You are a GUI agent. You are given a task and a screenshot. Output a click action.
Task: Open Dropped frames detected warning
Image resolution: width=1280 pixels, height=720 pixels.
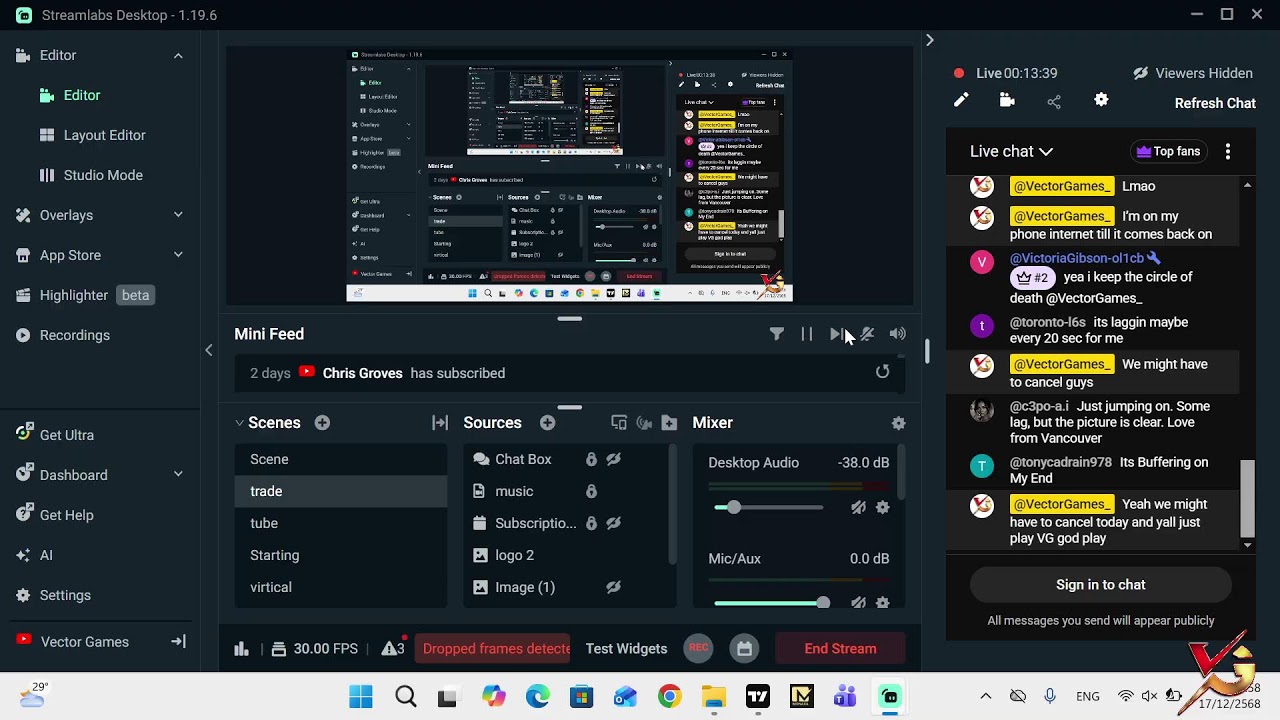492,648
